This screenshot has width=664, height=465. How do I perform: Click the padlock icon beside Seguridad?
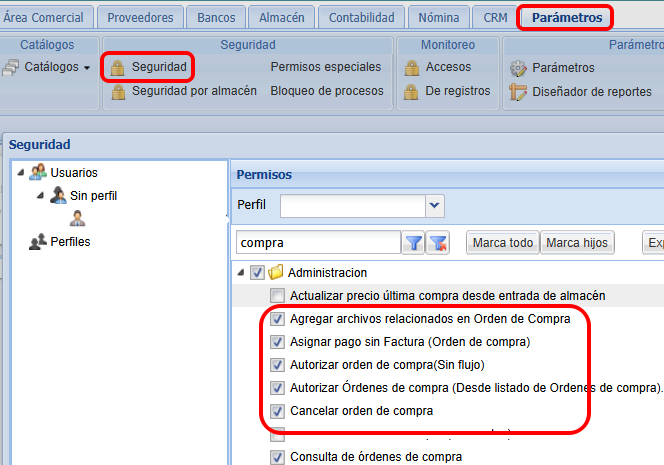(117, 68)
